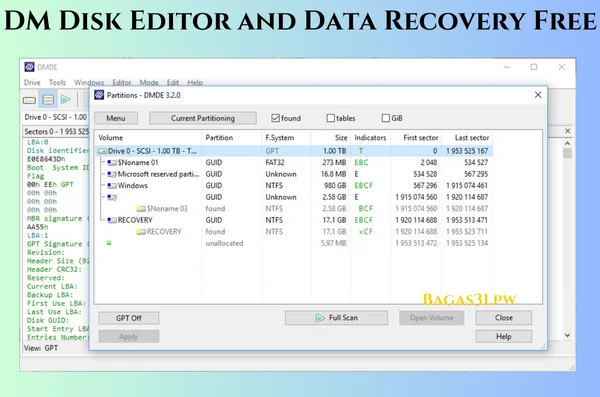Close the Partitions dialog with X
This screenshot has height=397, width=600.
tap(538, 95)
